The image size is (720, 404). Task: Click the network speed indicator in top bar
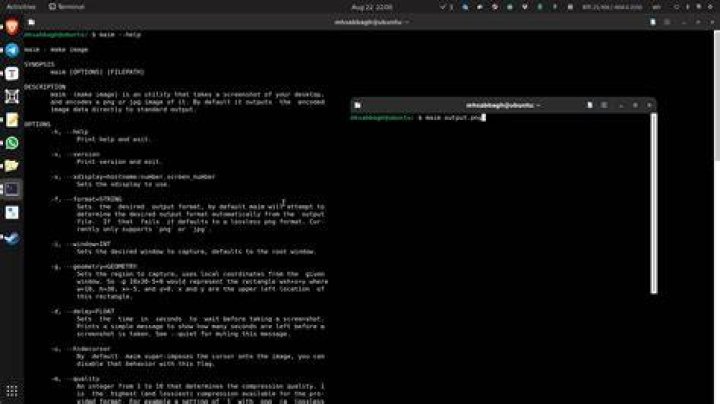click(x=612, y=7)
